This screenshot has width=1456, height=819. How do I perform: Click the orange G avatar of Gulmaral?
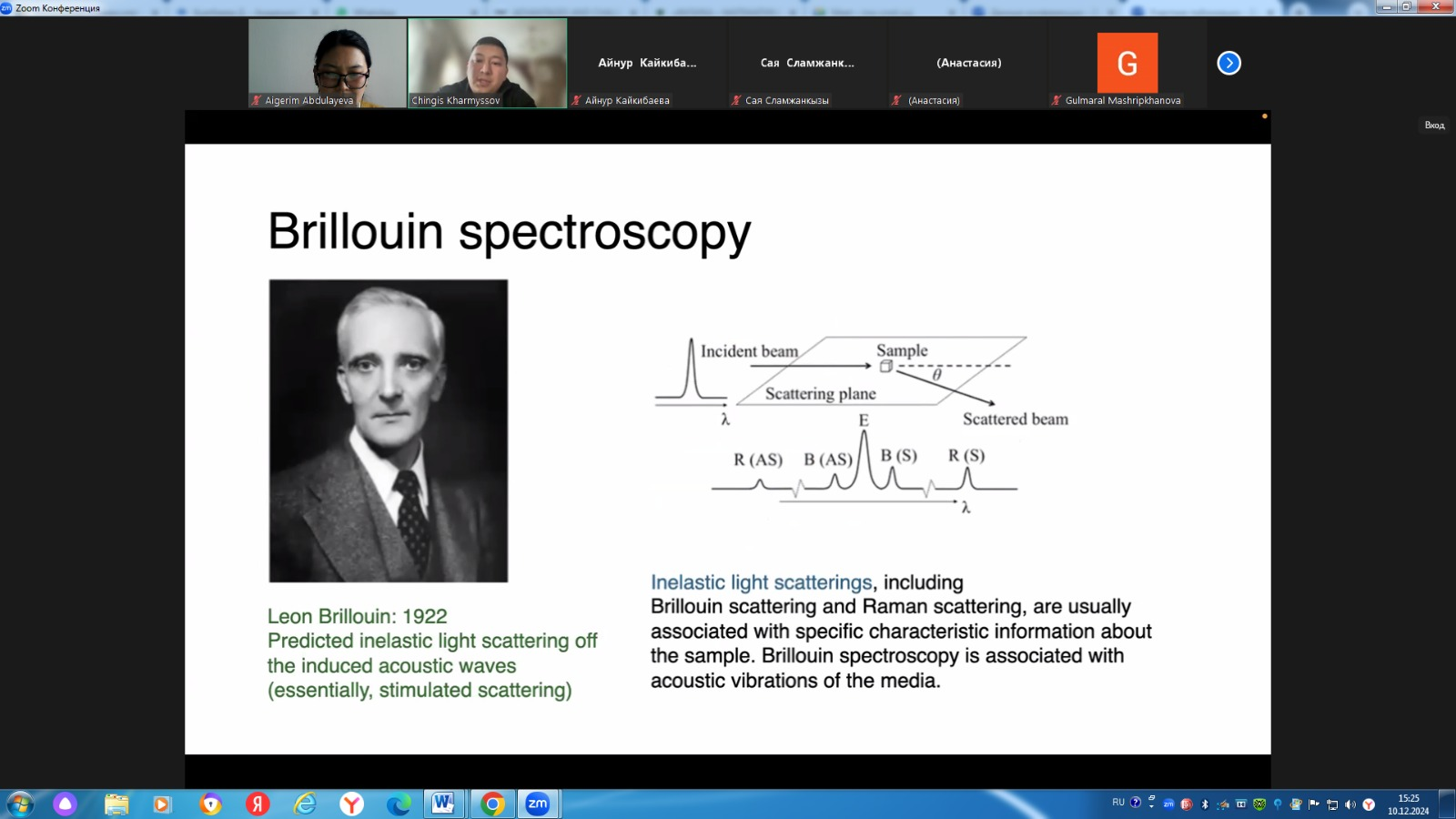pyautogui.click(x=1127, y=63)
